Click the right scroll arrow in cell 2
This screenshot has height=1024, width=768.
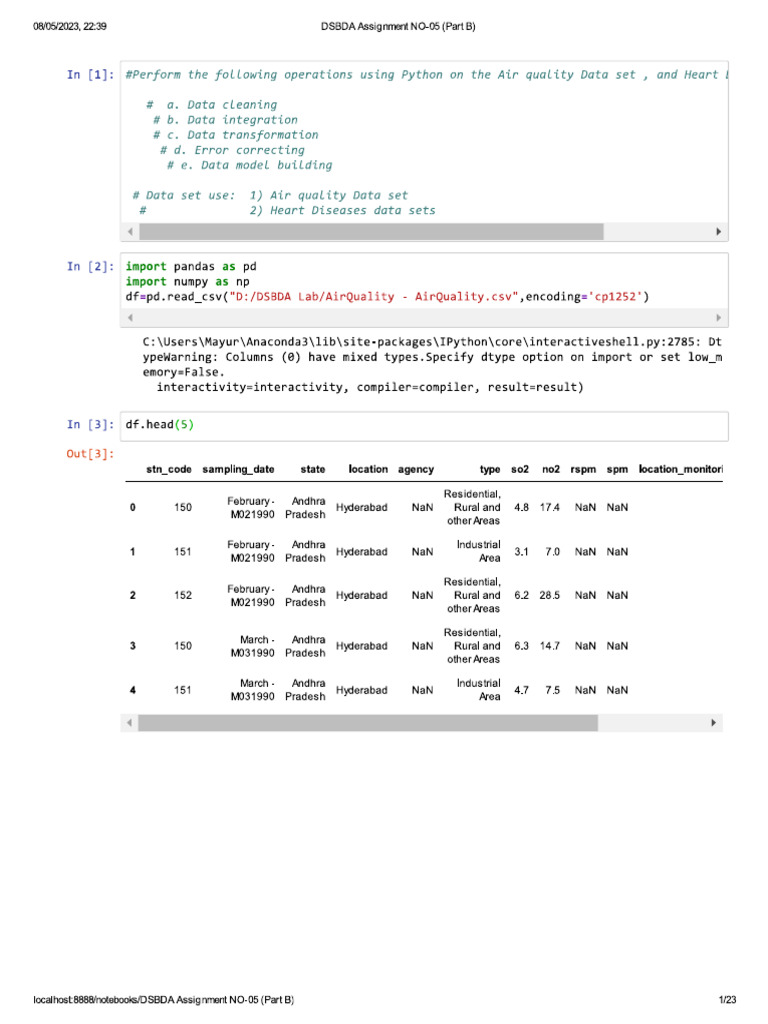tap(718, 318)
